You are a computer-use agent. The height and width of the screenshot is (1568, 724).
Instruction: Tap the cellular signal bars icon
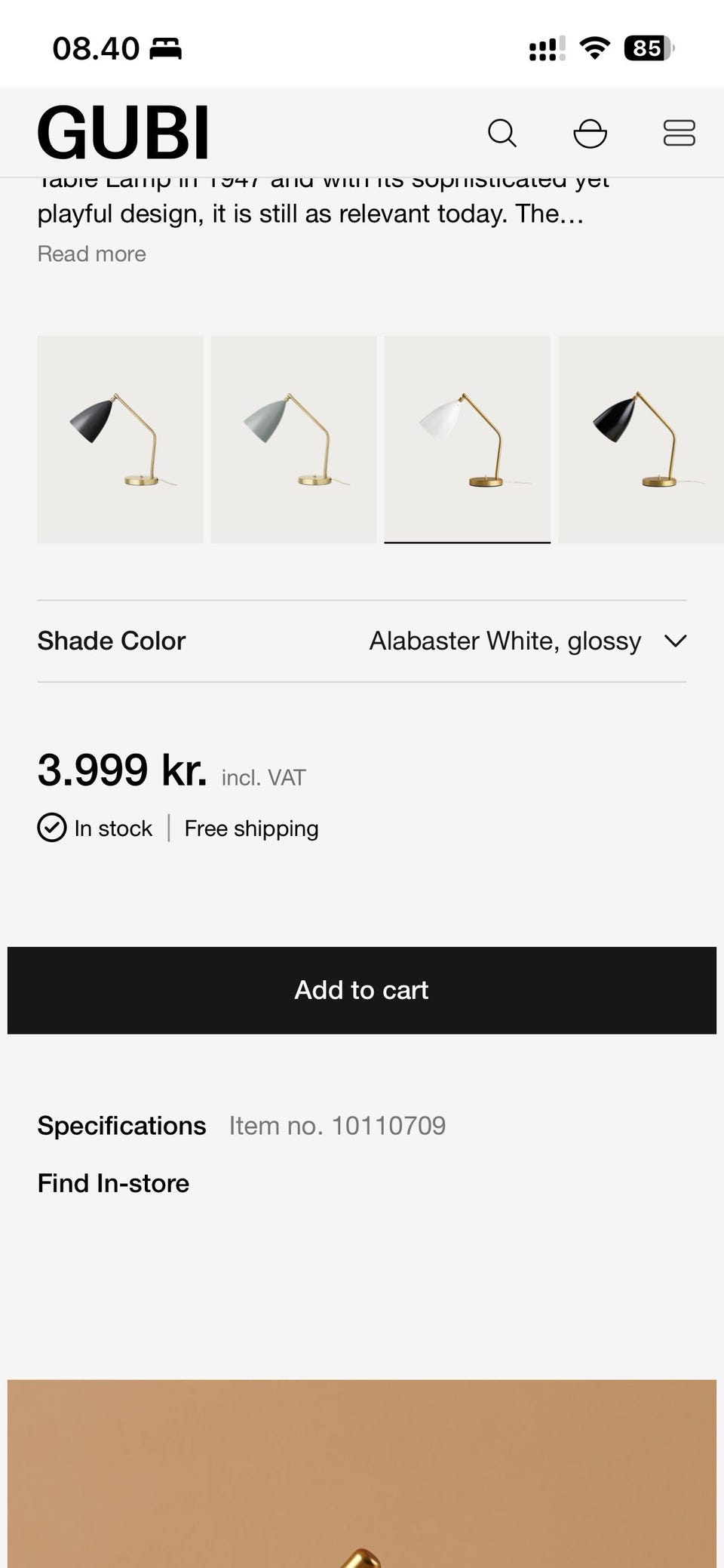pyautogui.click(x=547, y=49)
